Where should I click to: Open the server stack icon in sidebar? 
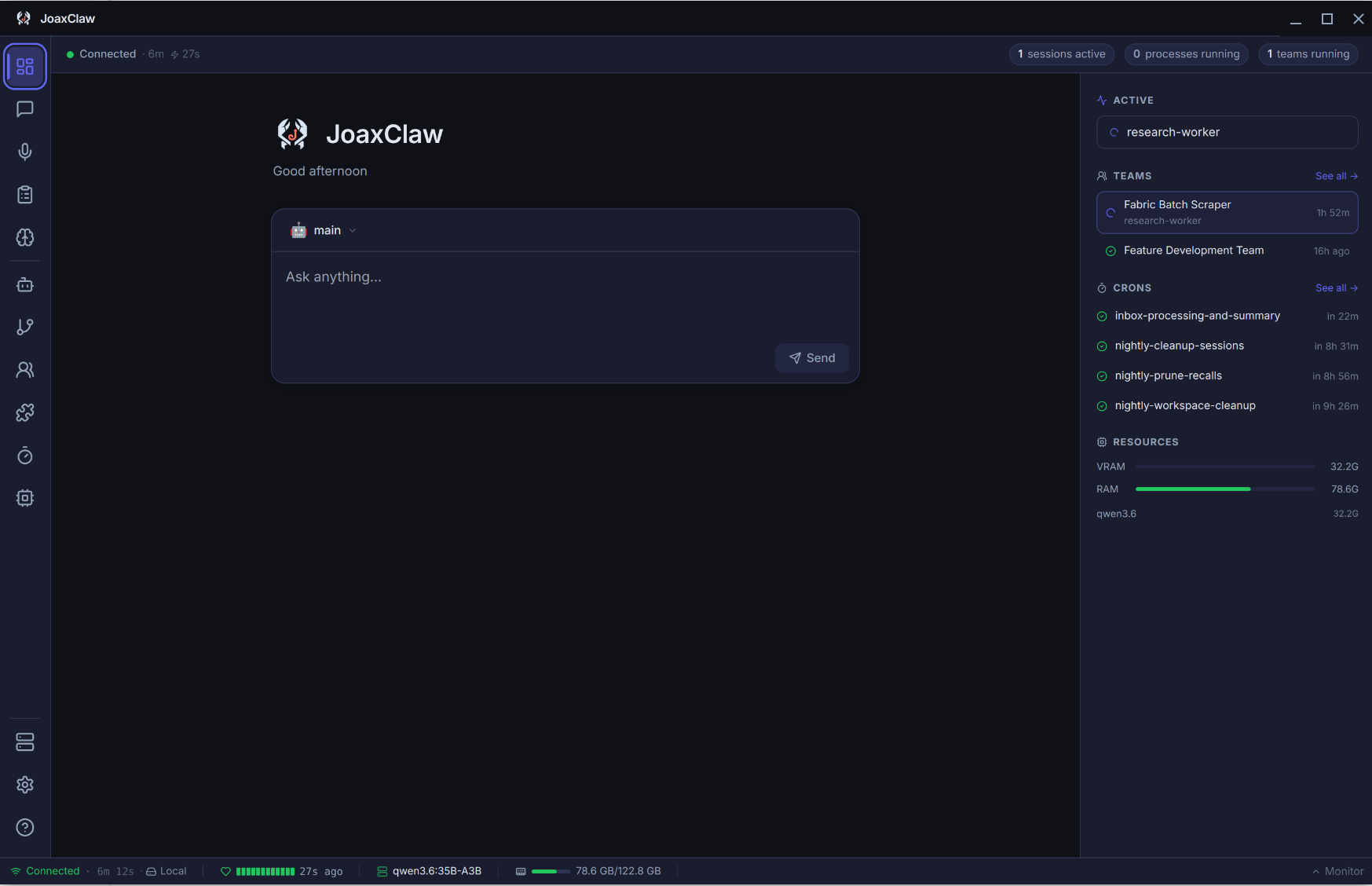[25, 742]
